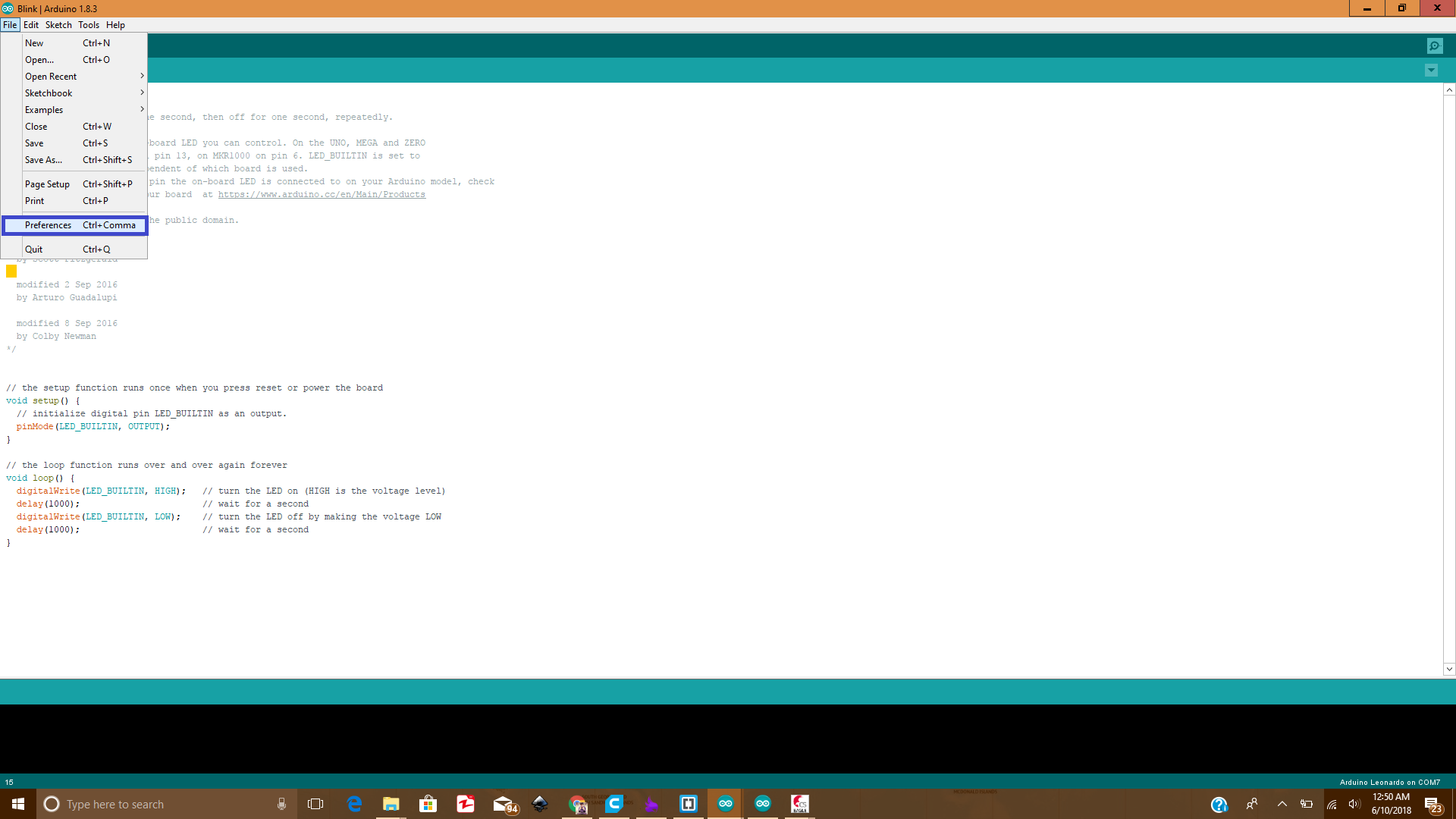
Task: Open File Explorer from the taskbar
Action: click(x=391, y=804)
